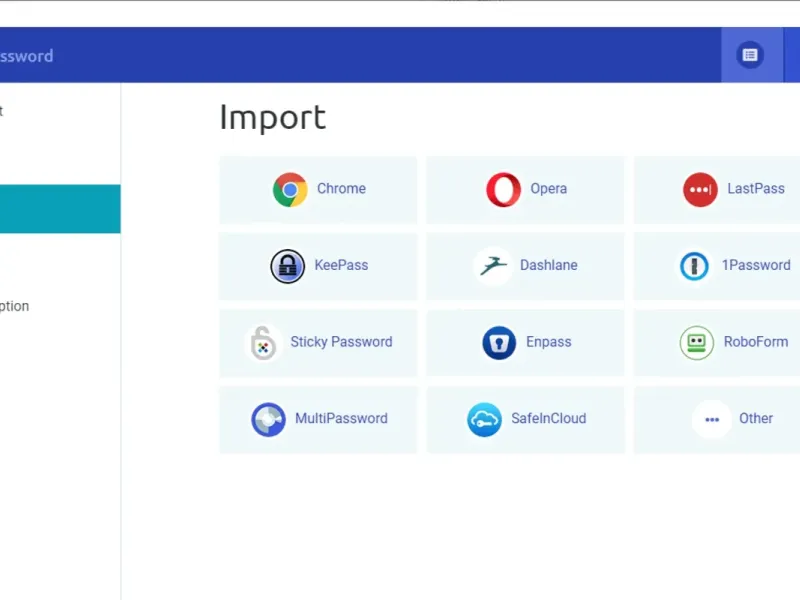This screenshot has width=800, height=600.
Task: Click the Other three-dots icon
Action: pos(712,419)
